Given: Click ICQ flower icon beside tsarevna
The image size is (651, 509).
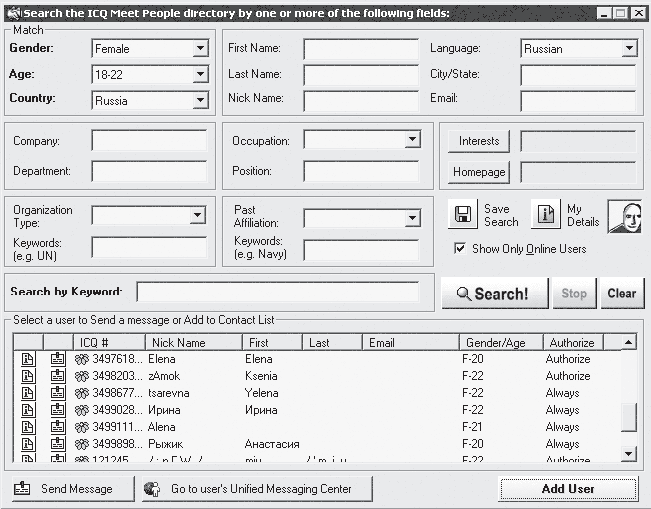Looking at the screenshot, I should click(82, 393).
